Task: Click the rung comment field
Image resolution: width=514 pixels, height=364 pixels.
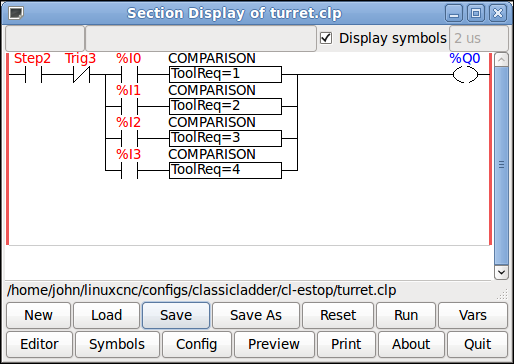Action: tap(201, 38)
